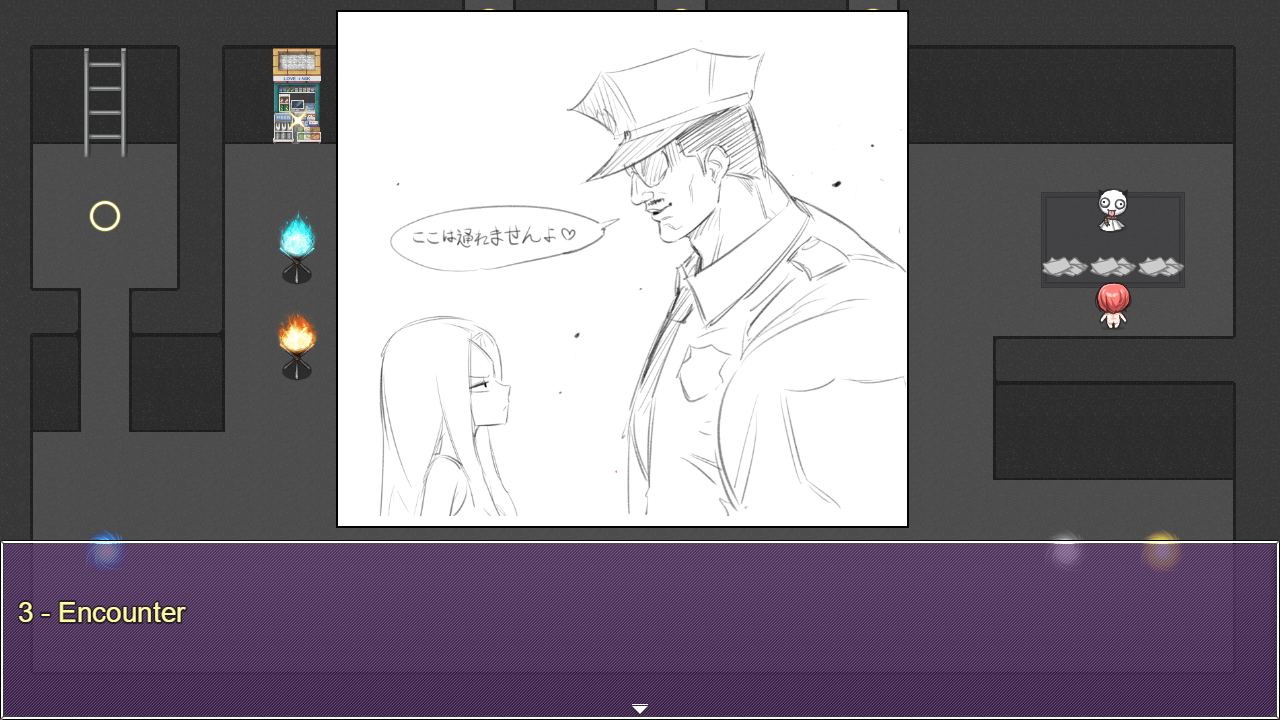The height and width of the screenshot is (720, 1280).
Task: Click the Japanese speech bubble in the sketch
Action: click(497, 237)
